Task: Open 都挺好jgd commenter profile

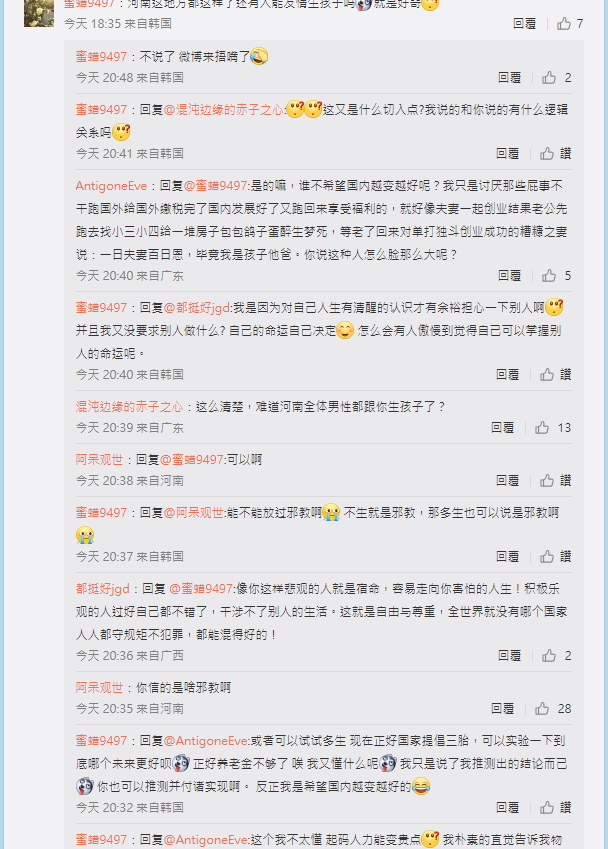Action: [103, 589]
